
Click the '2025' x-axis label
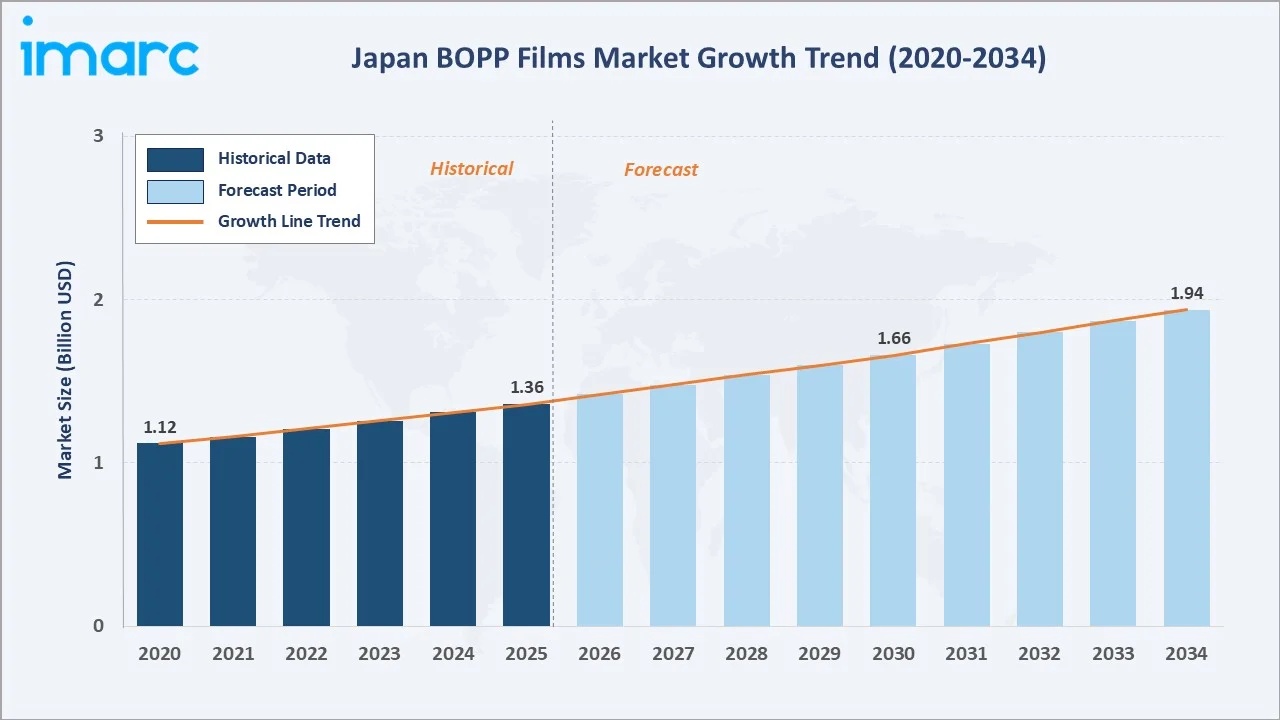pyautogui.click(x=527, y=654)
